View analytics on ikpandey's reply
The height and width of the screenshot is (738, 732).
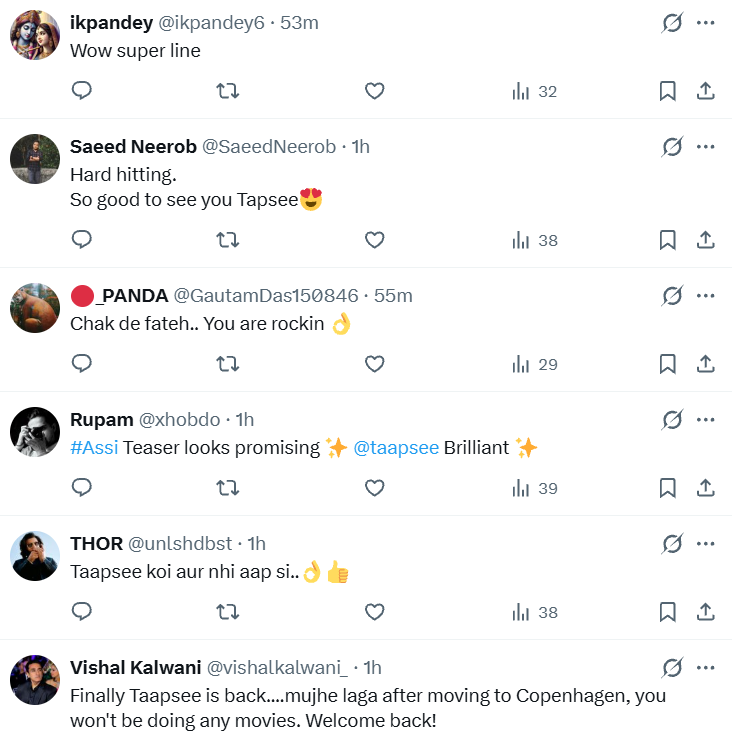pyautogui.click(x=534, y=91)
